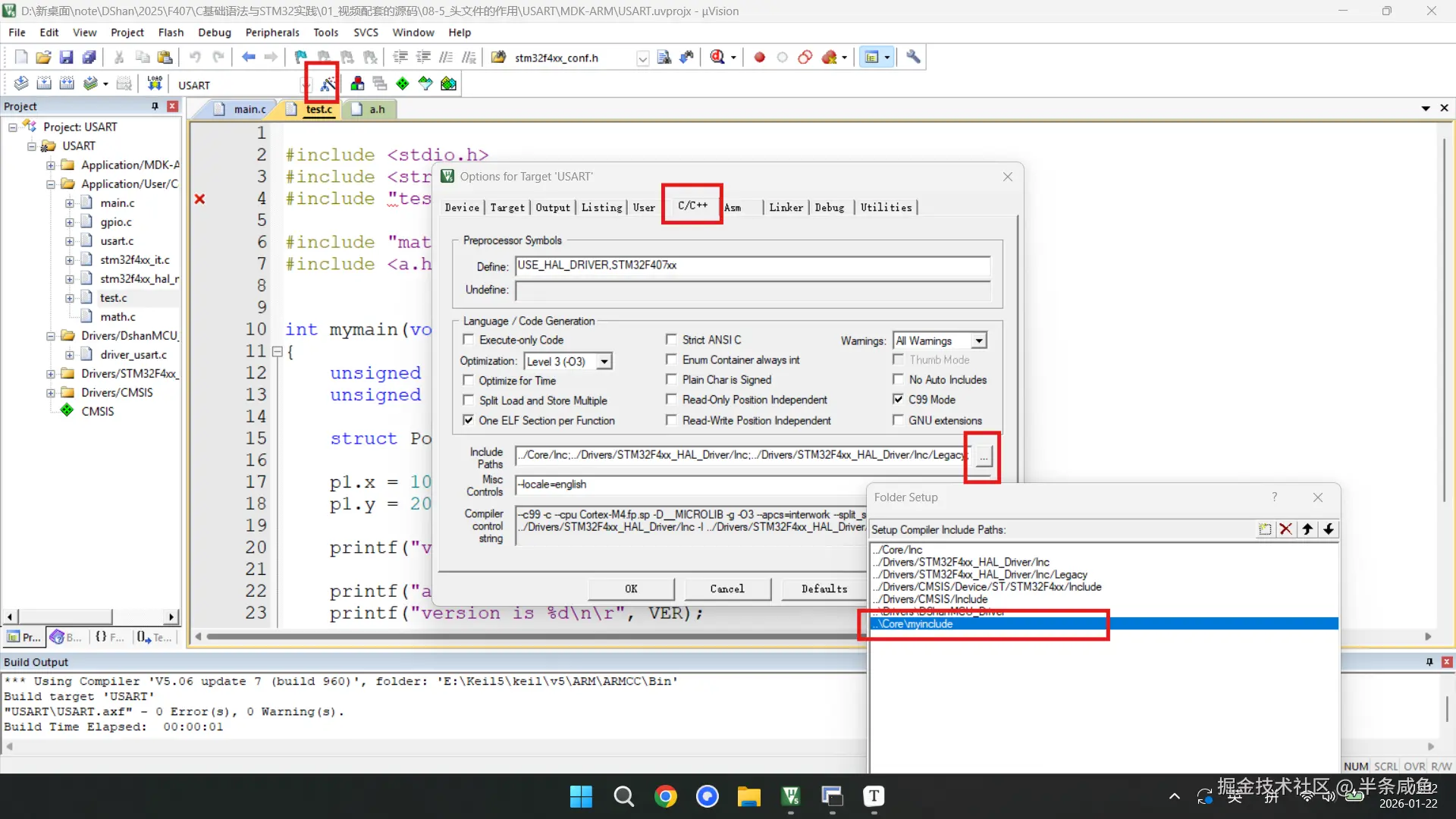The width and height of the screenshot is (1456, 819).
Task: Open the Warnings dropdown
Action: tap(978, 341)
